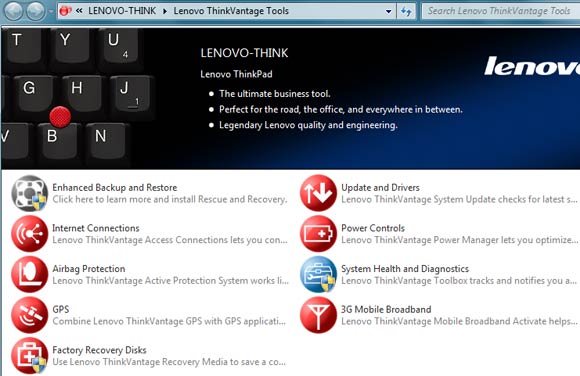Click the ThinkVantage System Update description text

459,199
